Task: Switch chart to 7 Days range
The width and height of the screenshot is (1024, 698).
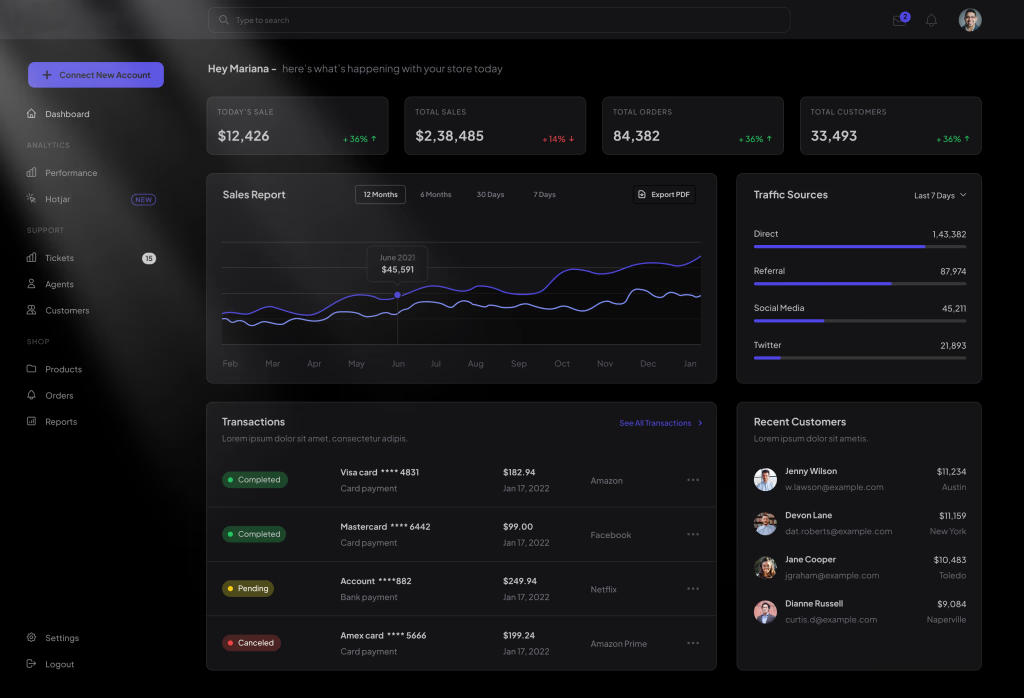Action: point(544,194)
